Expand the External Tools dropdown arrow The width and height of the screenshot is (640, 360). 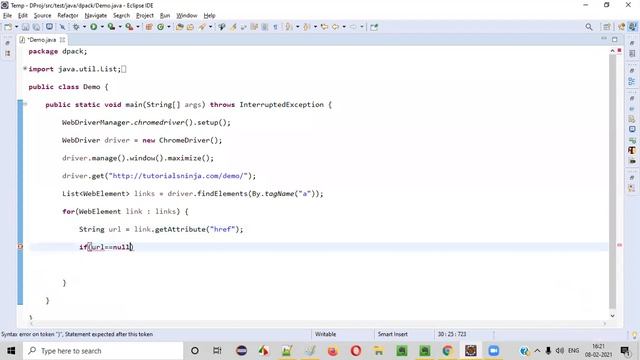pyautogui.click(x=138, y=27)
